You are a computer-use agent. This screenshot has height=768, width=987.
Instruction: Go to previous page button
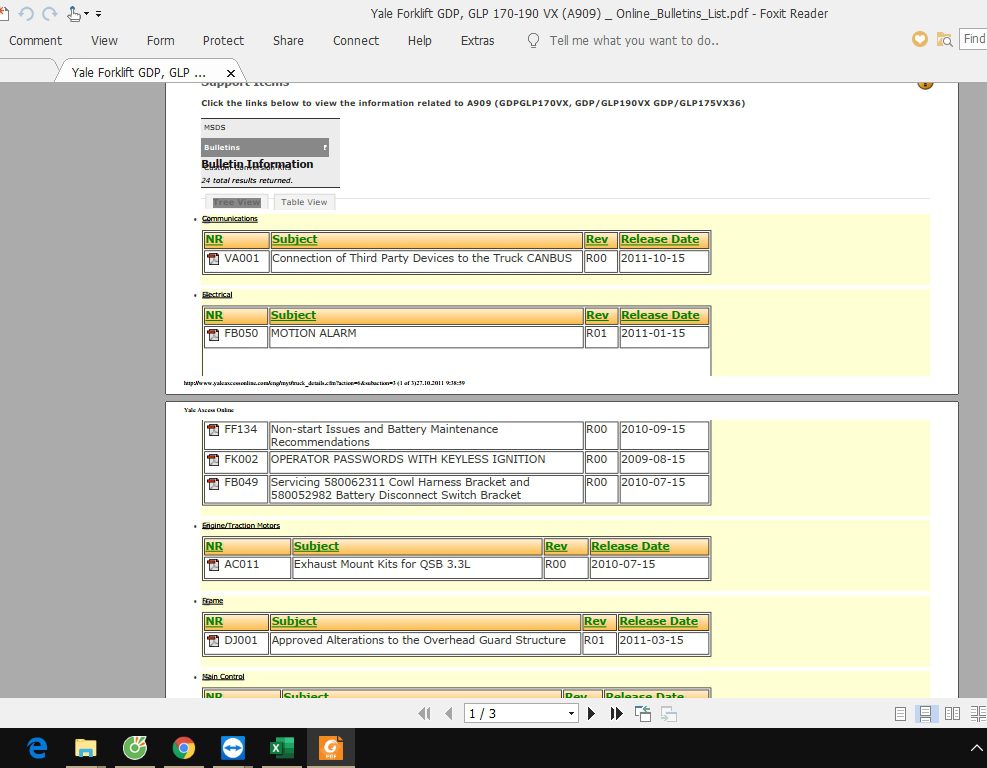(x=449, y=713)
